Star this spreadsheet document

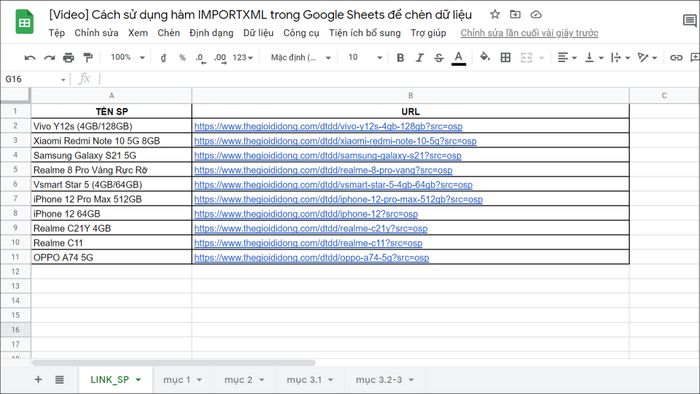pyautogui.click(x=495, y=14)
